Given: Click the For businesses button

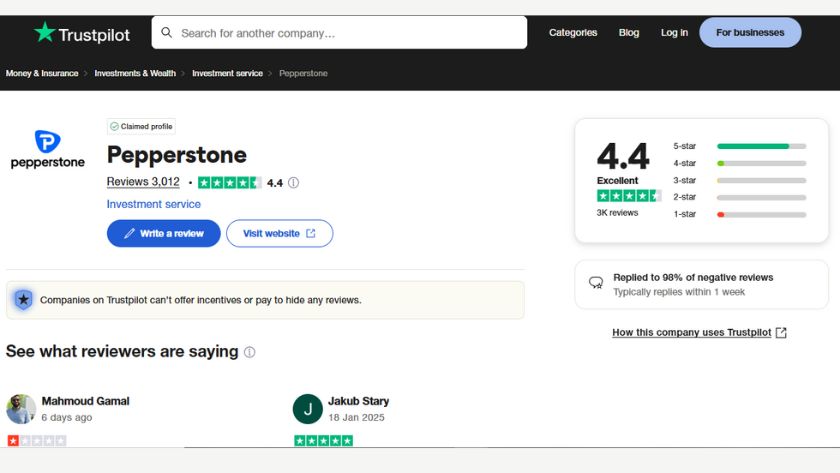Looking at the screenshot, I should (750, 33).
